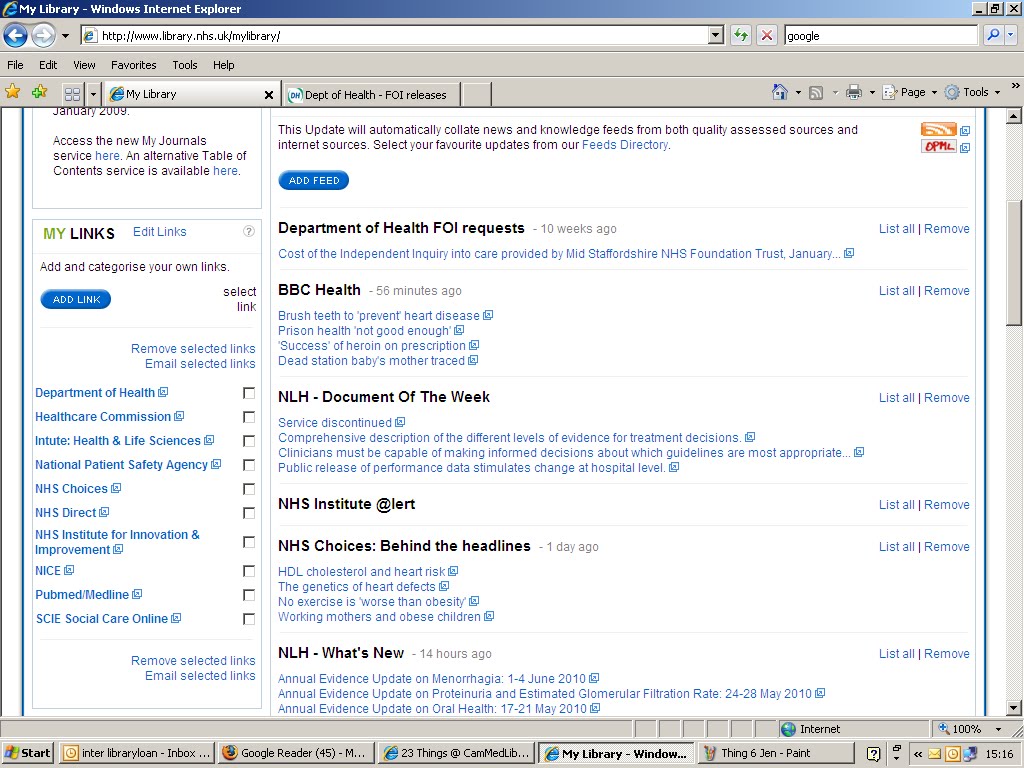Remove the BBC Health feed
The image size is (1024, 768).
click(946, 291)
